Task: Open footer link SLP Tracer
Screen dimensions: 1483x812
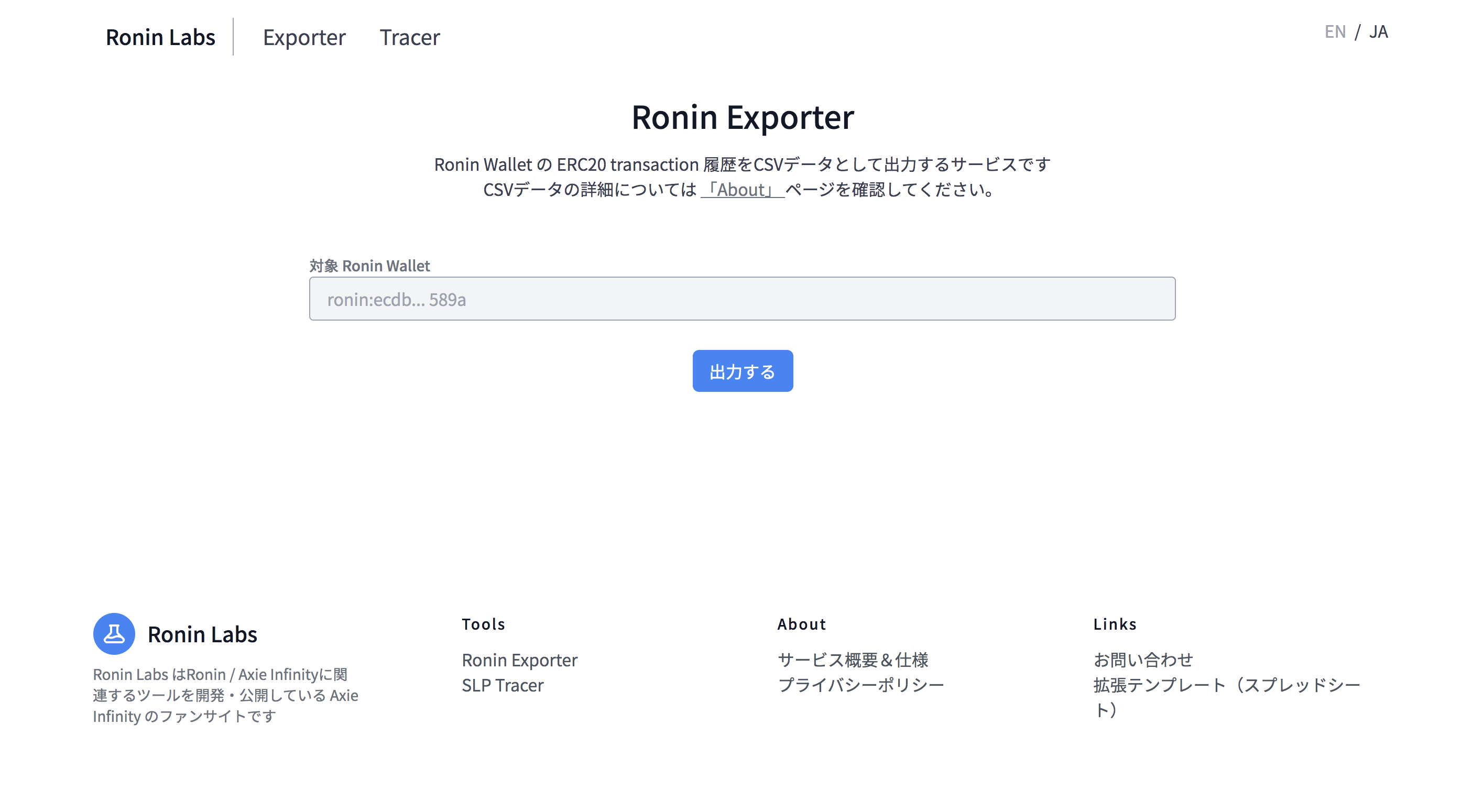Action: click(503, 685)
